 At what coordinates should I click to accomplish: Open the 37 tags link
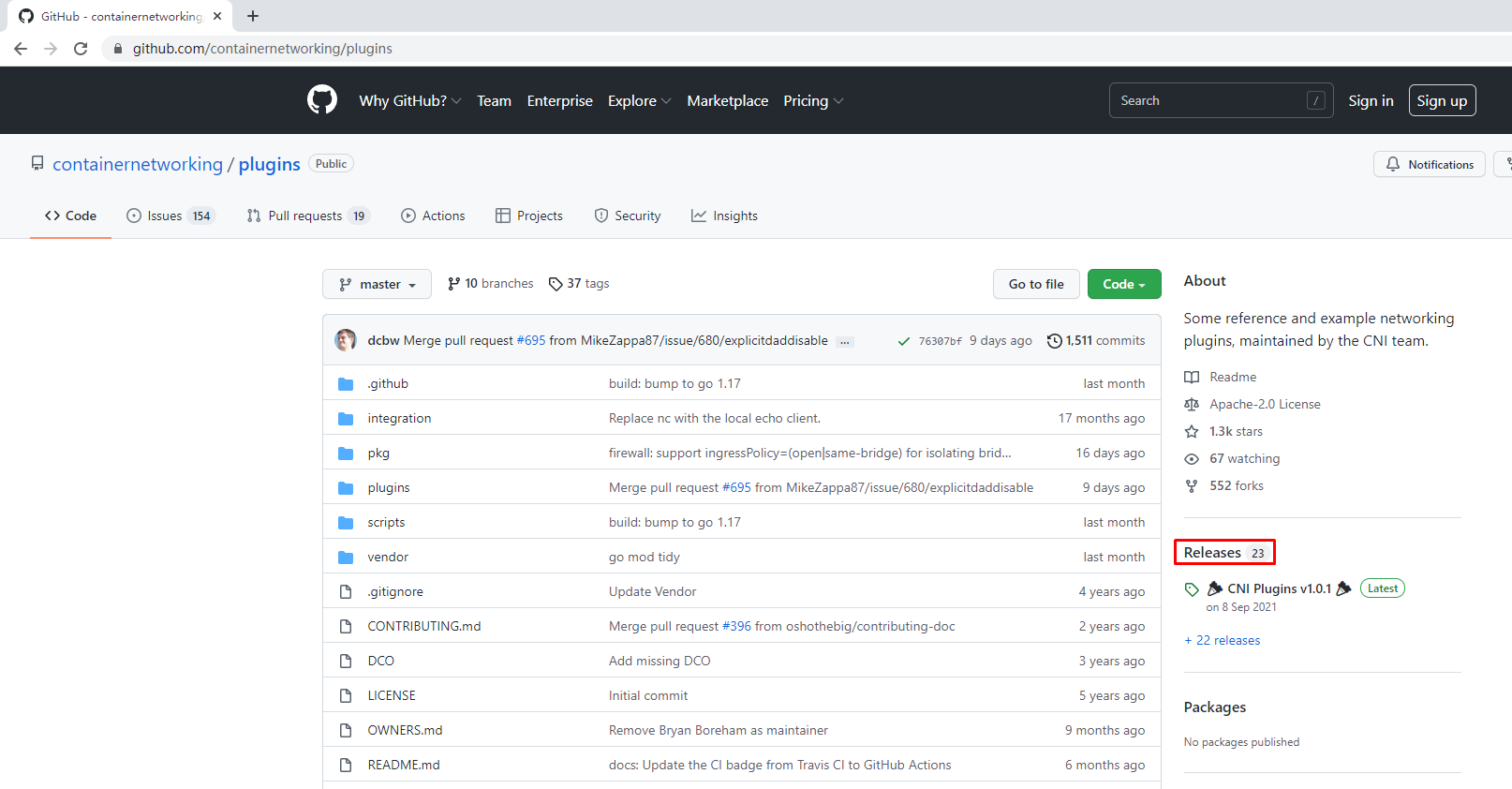(x=579, y=284)
